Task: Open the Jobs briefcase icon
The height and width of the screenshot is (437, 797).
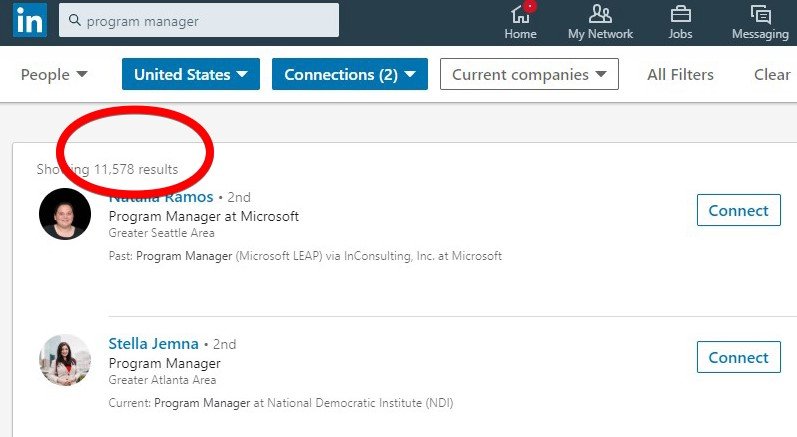Action: pos(681,14)
